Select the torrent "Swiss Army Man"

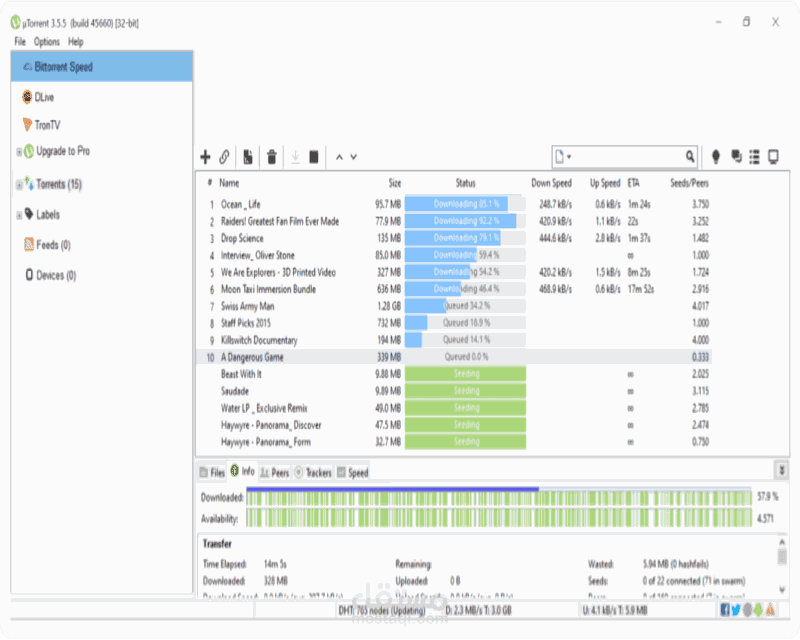coord(454,306)
